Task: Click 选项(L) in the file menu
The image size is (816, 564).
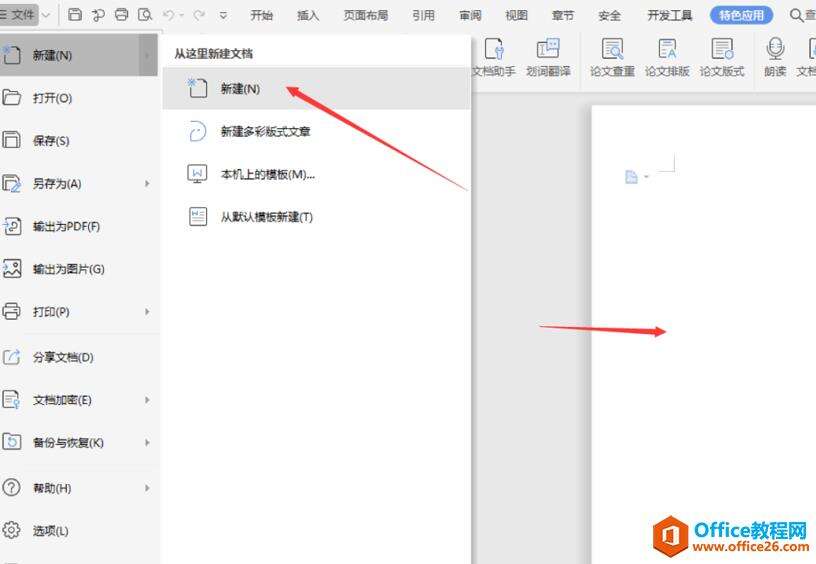Action: coord(79,531)
